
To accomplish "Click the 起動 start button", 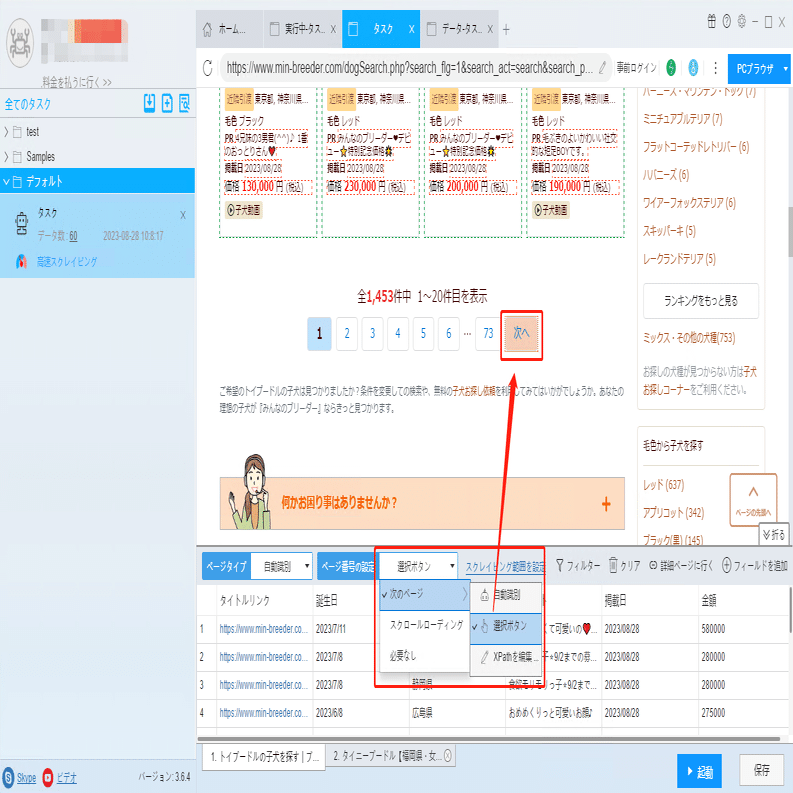I will point(699,771).
